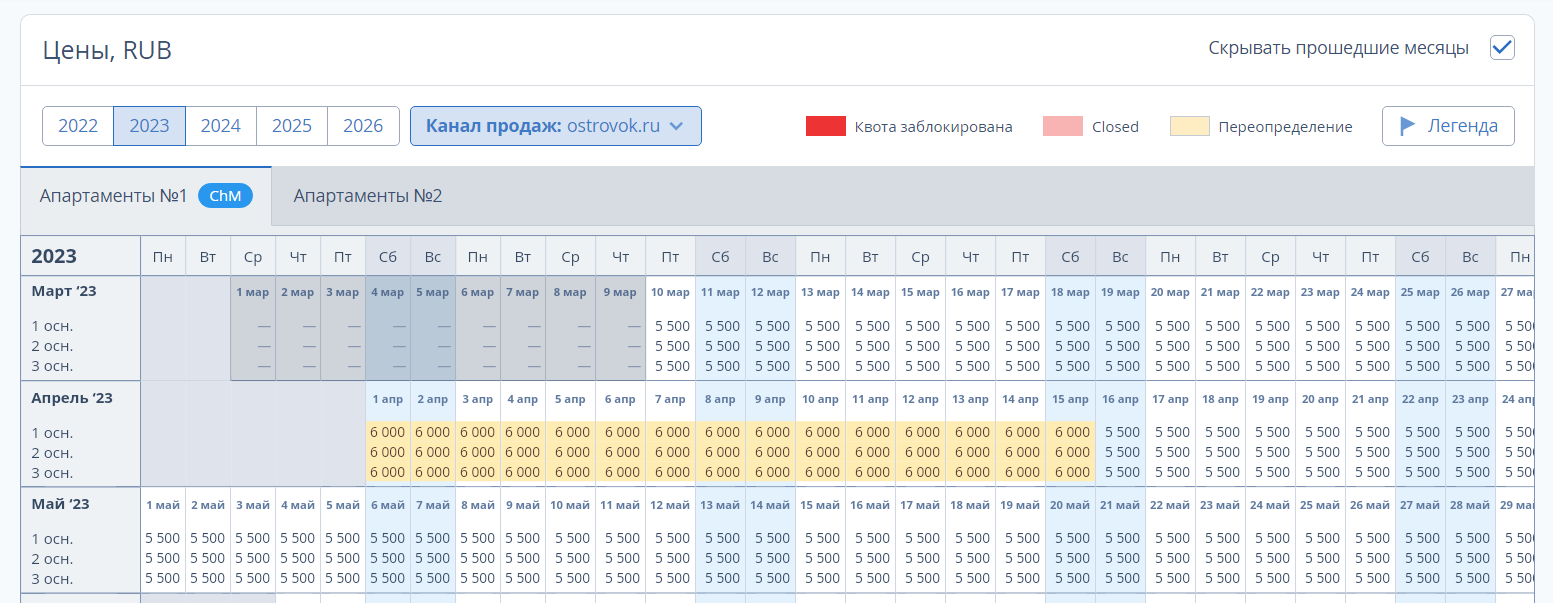Screen dimensions: 1553x603
Task: Click the 3 осн. price for 16 апр
Action: pyautogui.click(x=1123, y=472)
